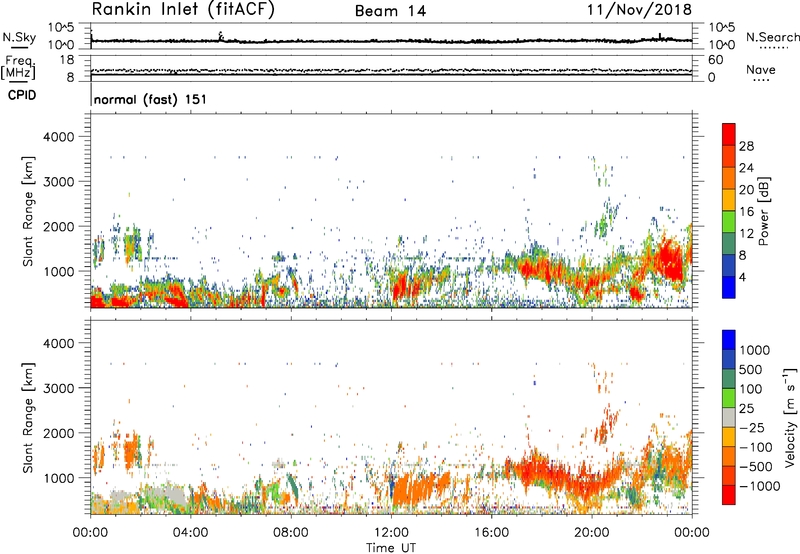Click the velocity panel 'Slant Range [km]' label
This screenshot has height=554, width=800.
pyautogui.click(x=28, y=418)
